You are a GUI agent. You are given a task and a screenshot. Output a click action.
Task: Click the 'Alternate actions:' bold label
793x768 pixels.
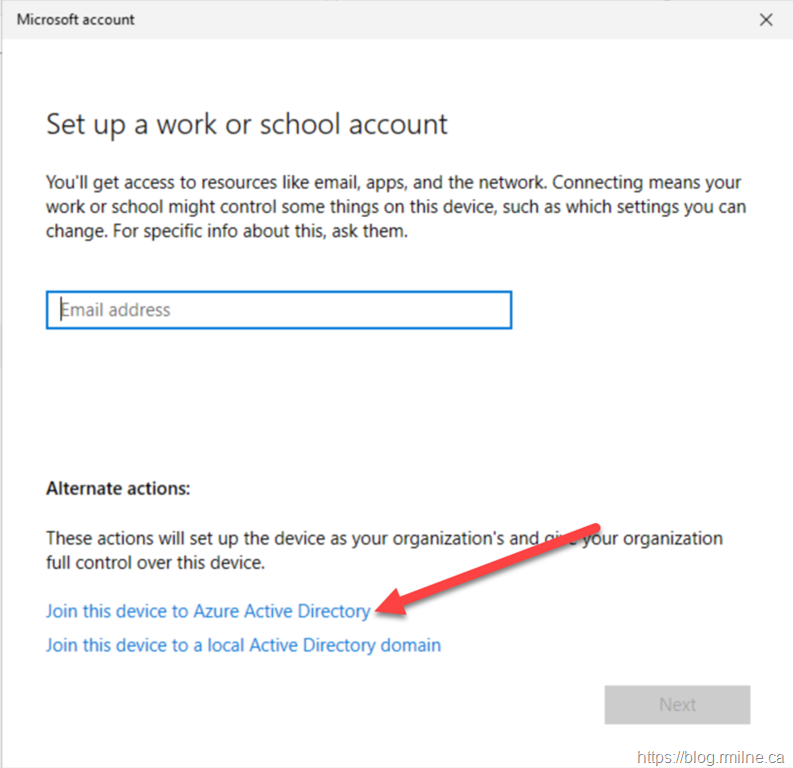[x=118, y=489]
